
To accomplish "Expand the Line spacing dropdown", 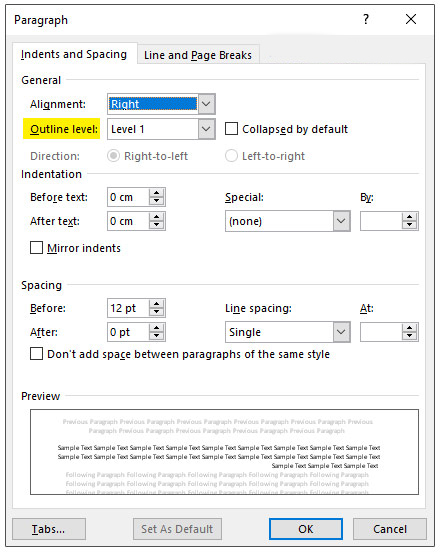I will pos(341,332).
